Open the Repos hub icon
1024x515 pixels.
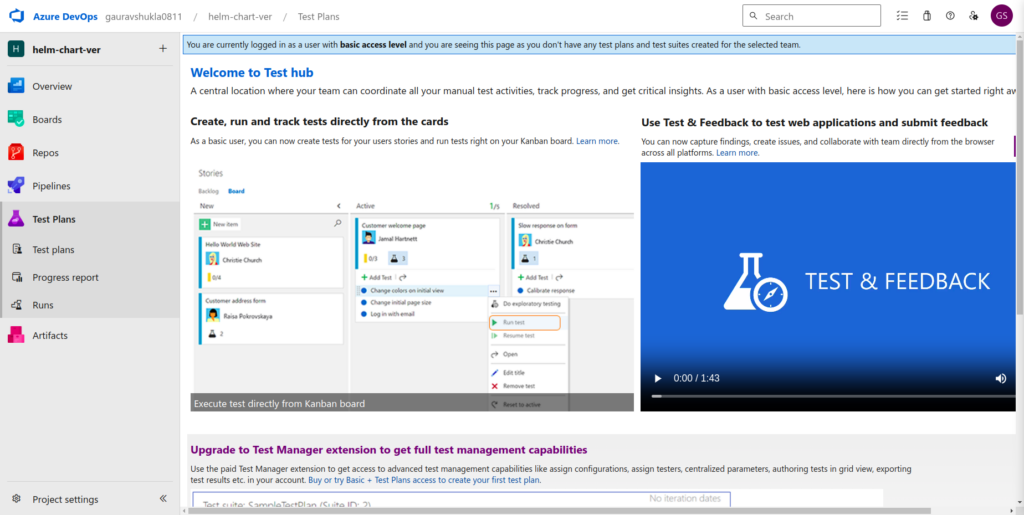16,153
